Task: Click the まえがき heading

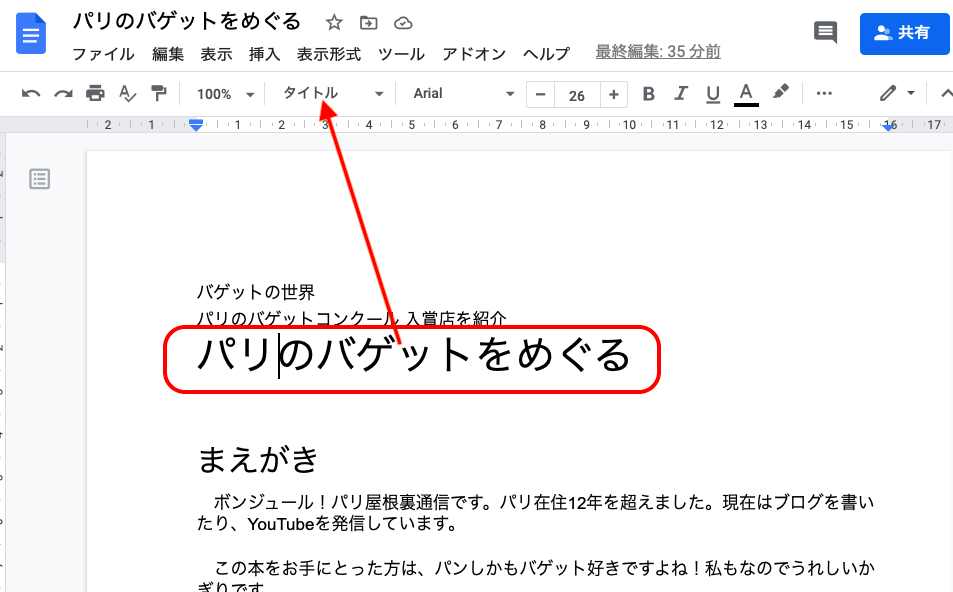Action: pos(258,459)
